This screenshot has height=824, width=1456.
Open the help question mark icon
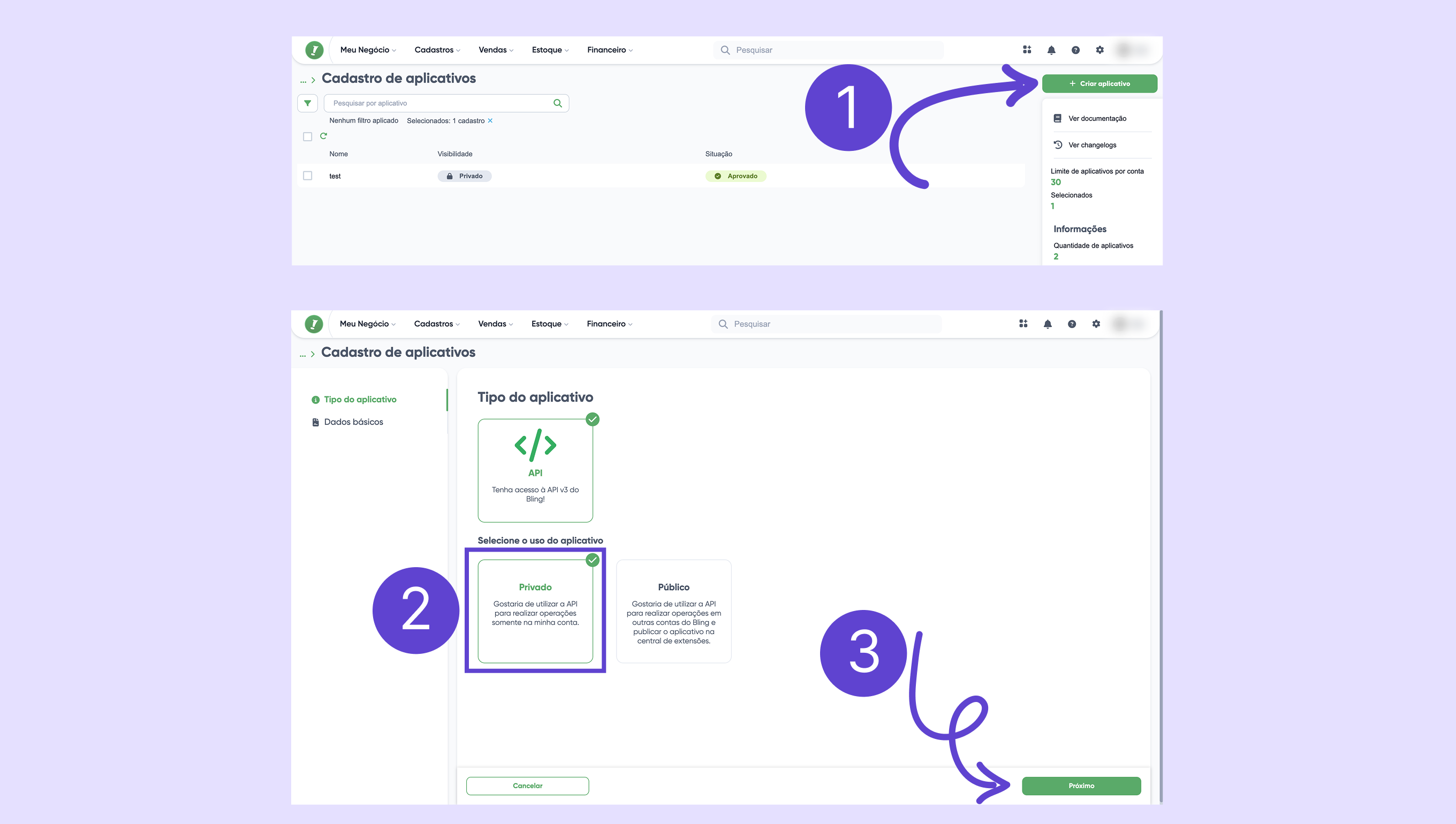click(1075, 50)
